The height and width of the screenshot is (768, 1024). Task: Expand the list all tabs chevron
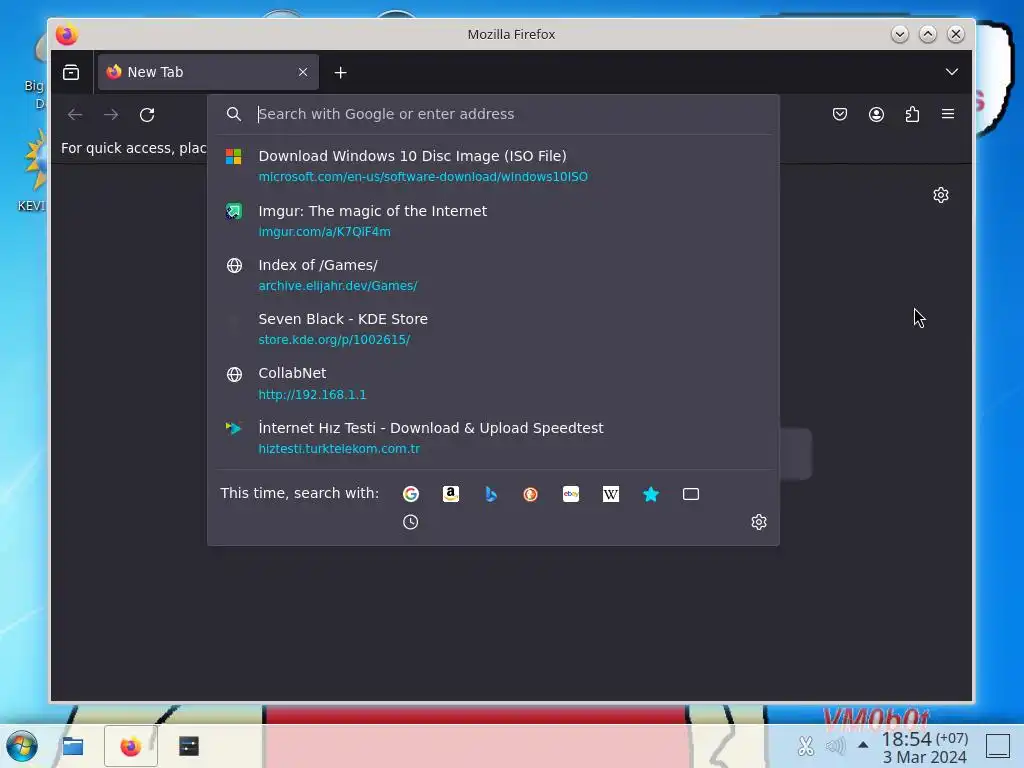[952, 72]
